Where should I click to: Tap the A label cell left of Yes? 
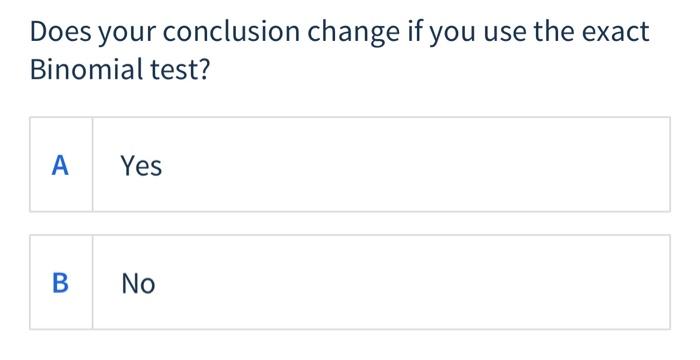click(x=61, y=164)
